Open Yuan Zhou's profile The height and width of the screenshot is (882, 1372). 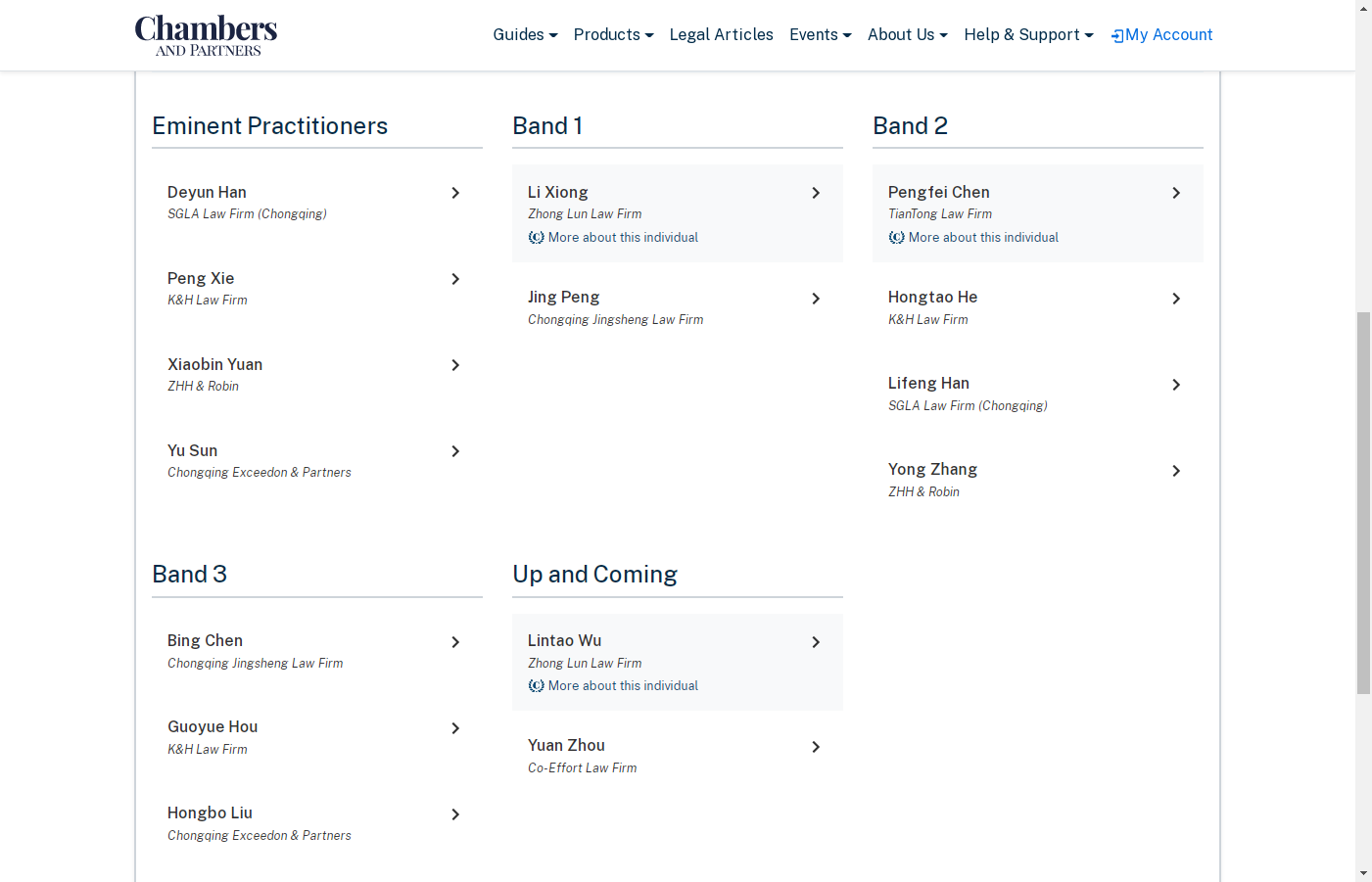coord(566,745)
